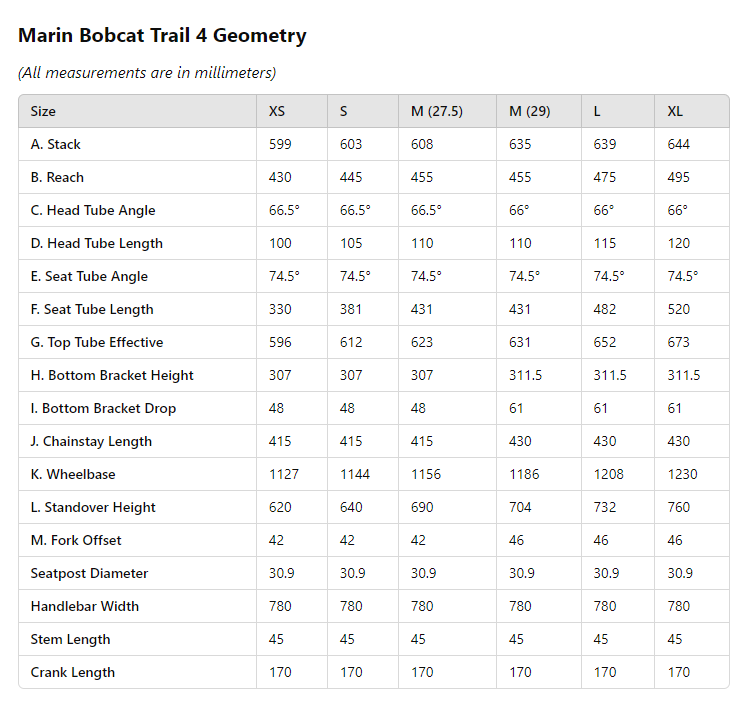Click the 1230 wheelbase value for XL
The width and height of the screenshot is (755, 713).
tap(683, 474)
